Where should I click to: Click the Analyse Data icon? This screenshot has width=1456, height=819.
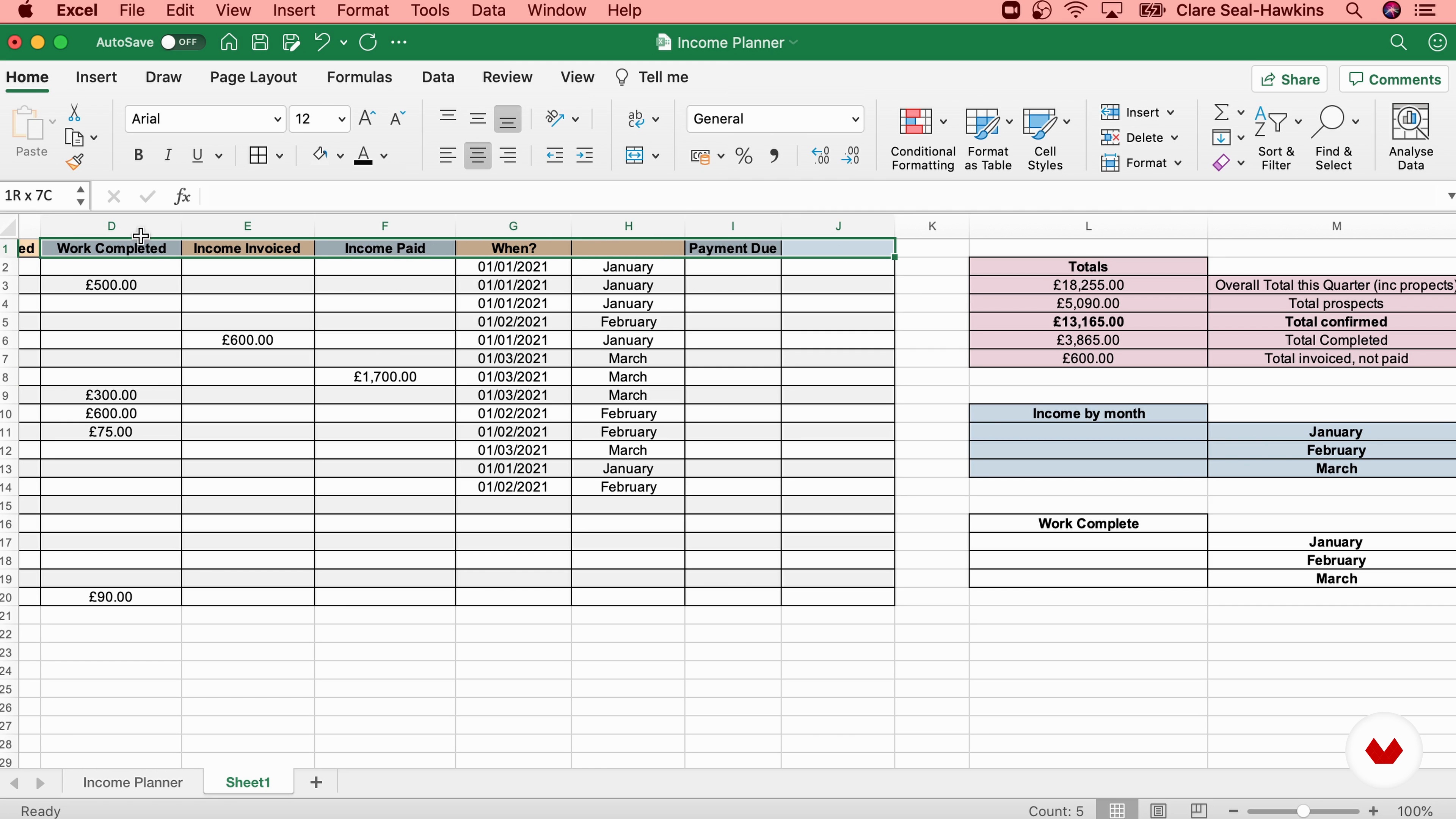pos(1410,121)
